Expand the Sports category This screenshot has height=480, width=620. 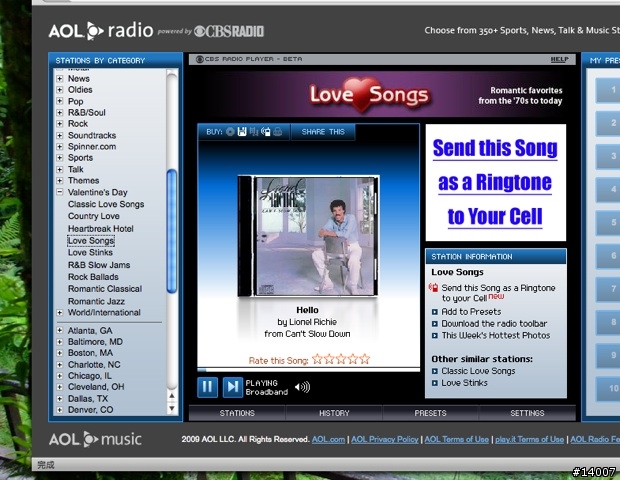coord(60,158)
